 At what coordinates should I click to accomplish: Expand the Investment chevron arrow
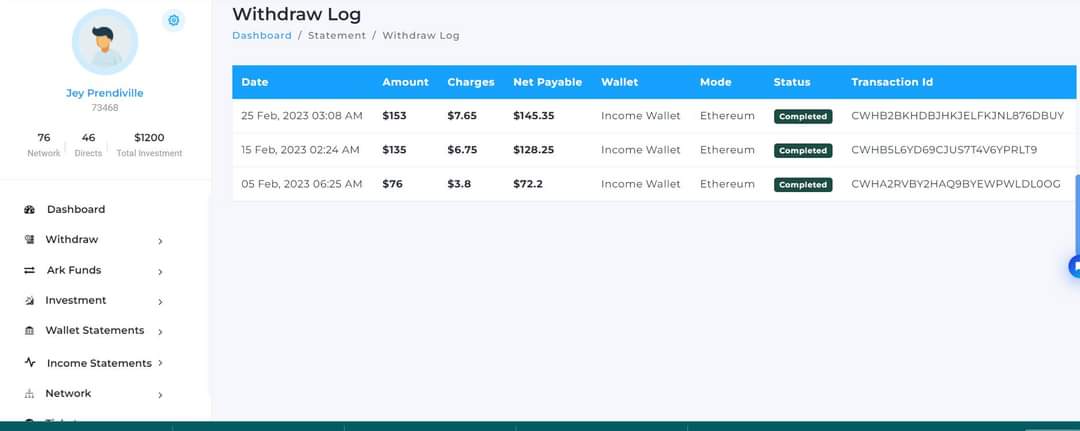160,302
